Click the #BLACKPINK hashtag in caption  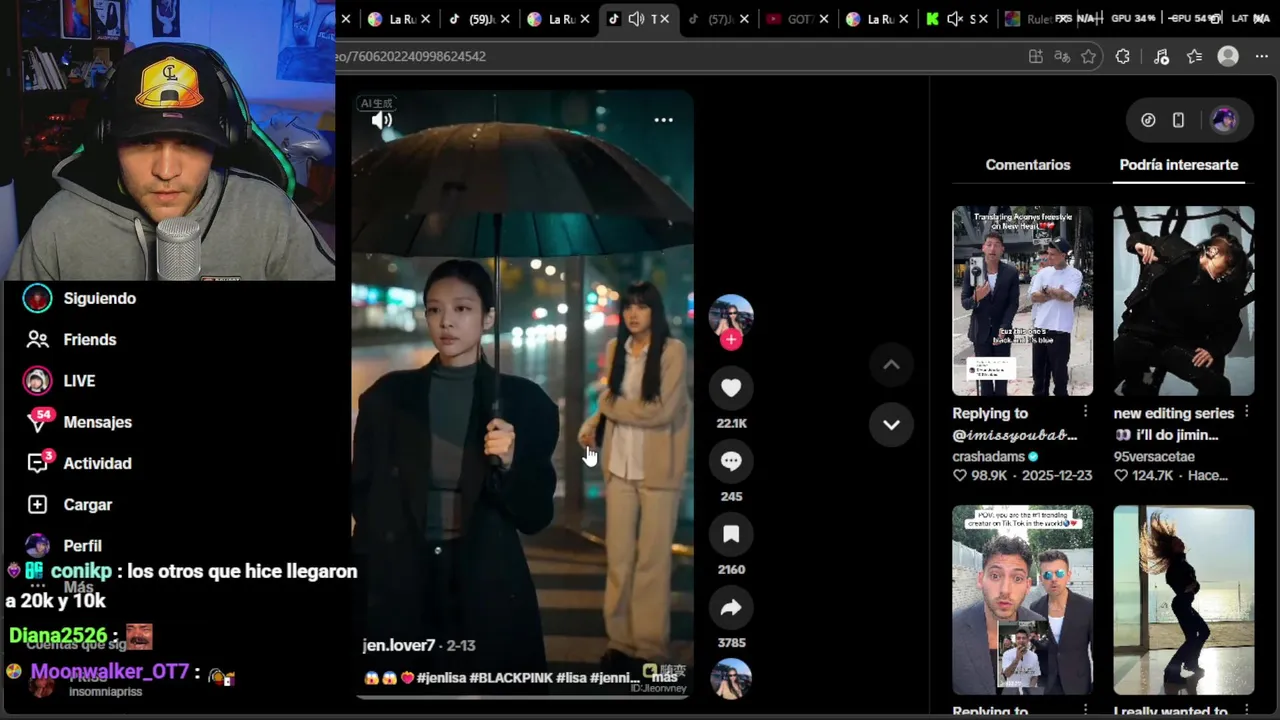(x=511, y=678)
